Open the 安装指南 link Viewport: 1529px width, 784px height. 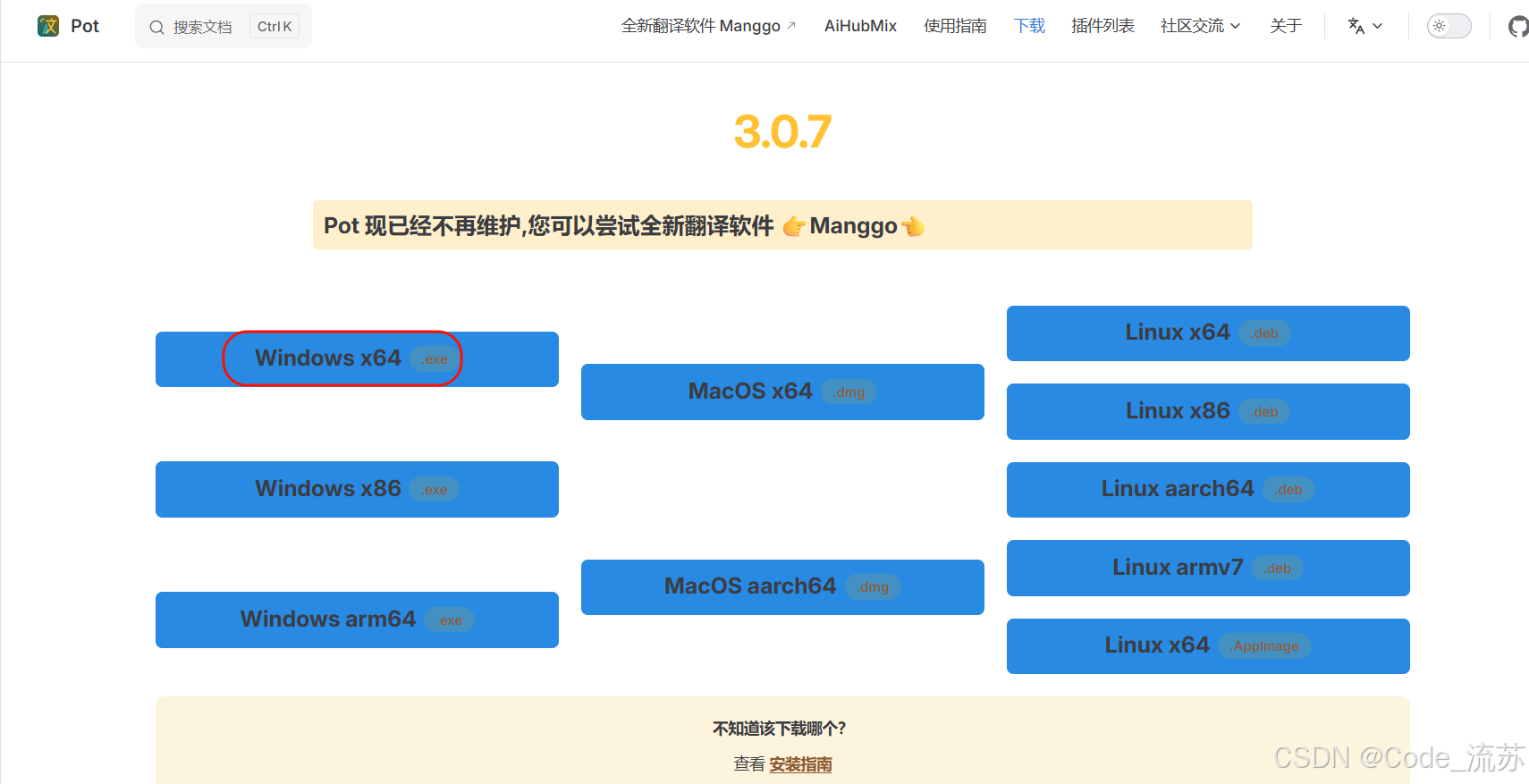click(800, 764)
